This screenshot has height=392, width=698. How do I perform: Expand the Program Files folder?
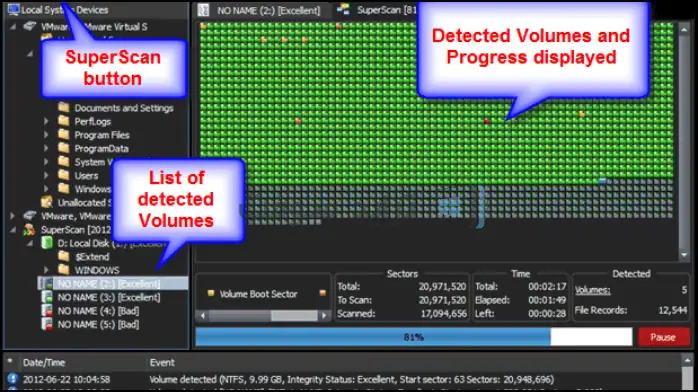click(x=46, y=135)
